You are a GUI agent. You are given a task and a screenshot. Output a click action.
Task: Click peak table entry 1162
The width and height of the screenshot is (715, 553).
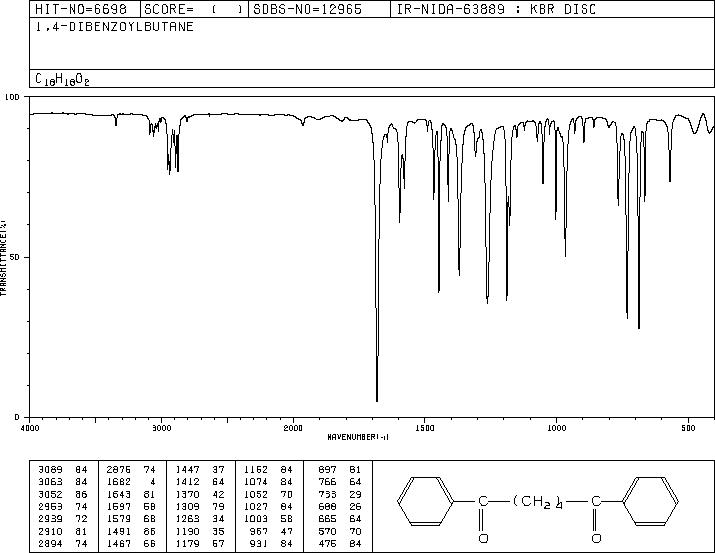[256, 469]
